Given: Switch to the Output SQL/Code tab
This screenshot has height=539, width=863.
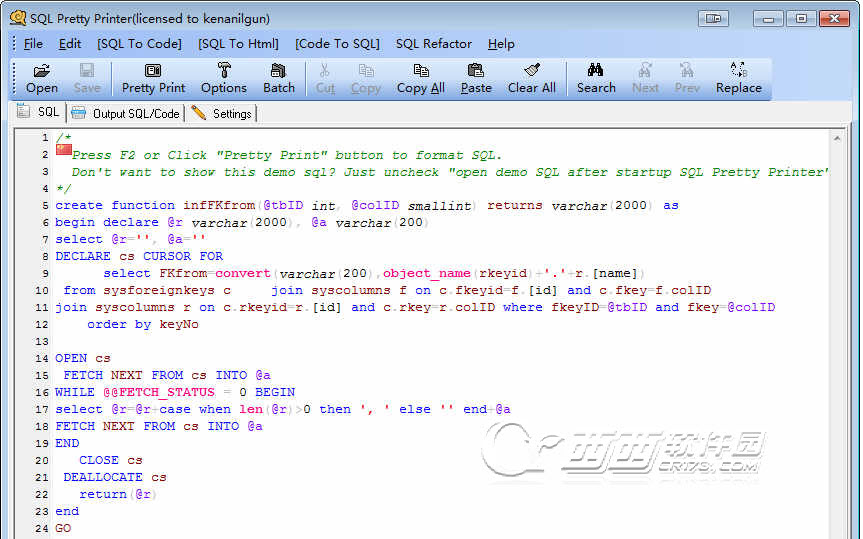Looking at the screenshot, I should point(125,113).
